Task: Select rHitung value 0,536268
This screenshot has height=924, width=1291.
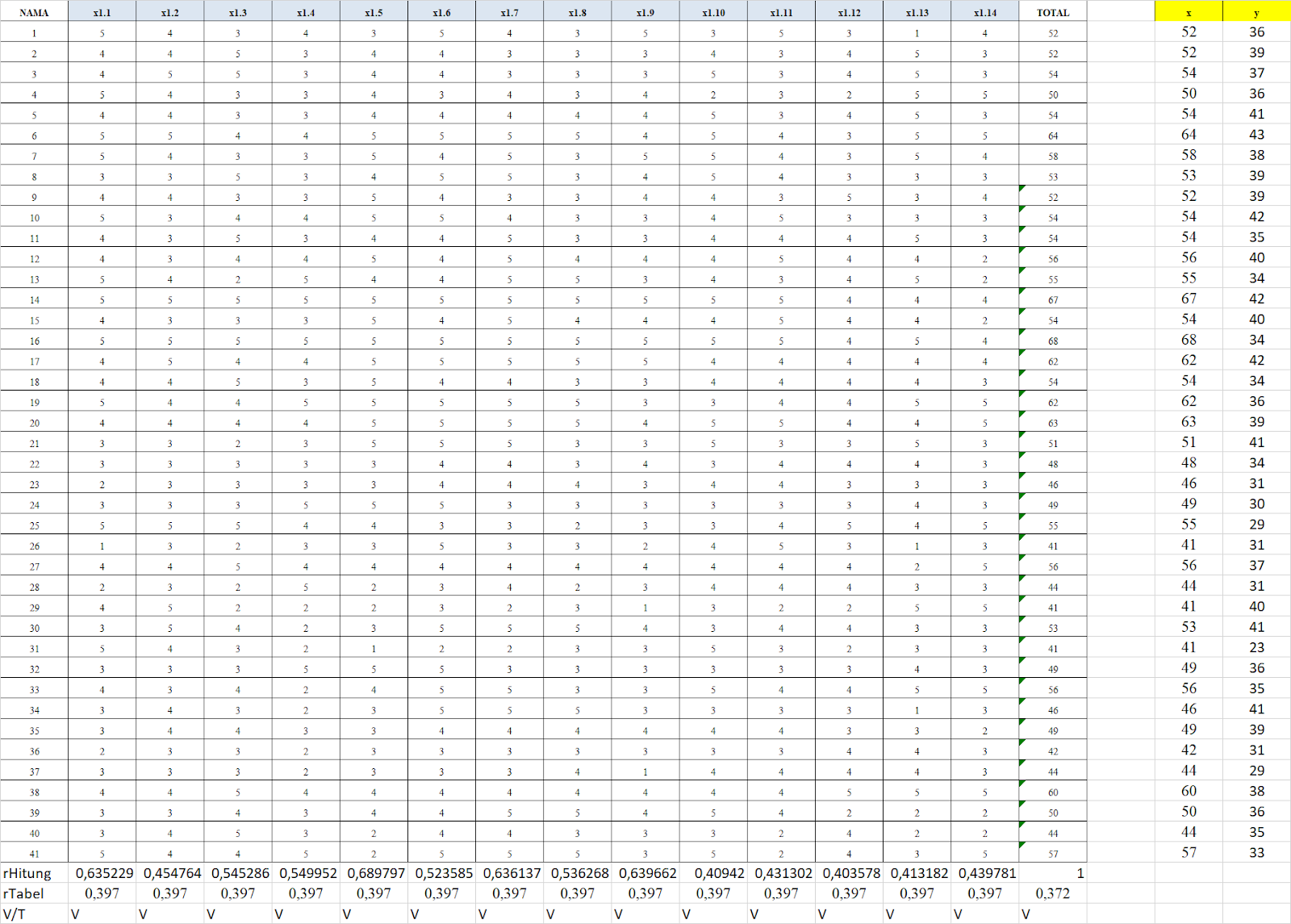Action: click(x=579, y=873)
